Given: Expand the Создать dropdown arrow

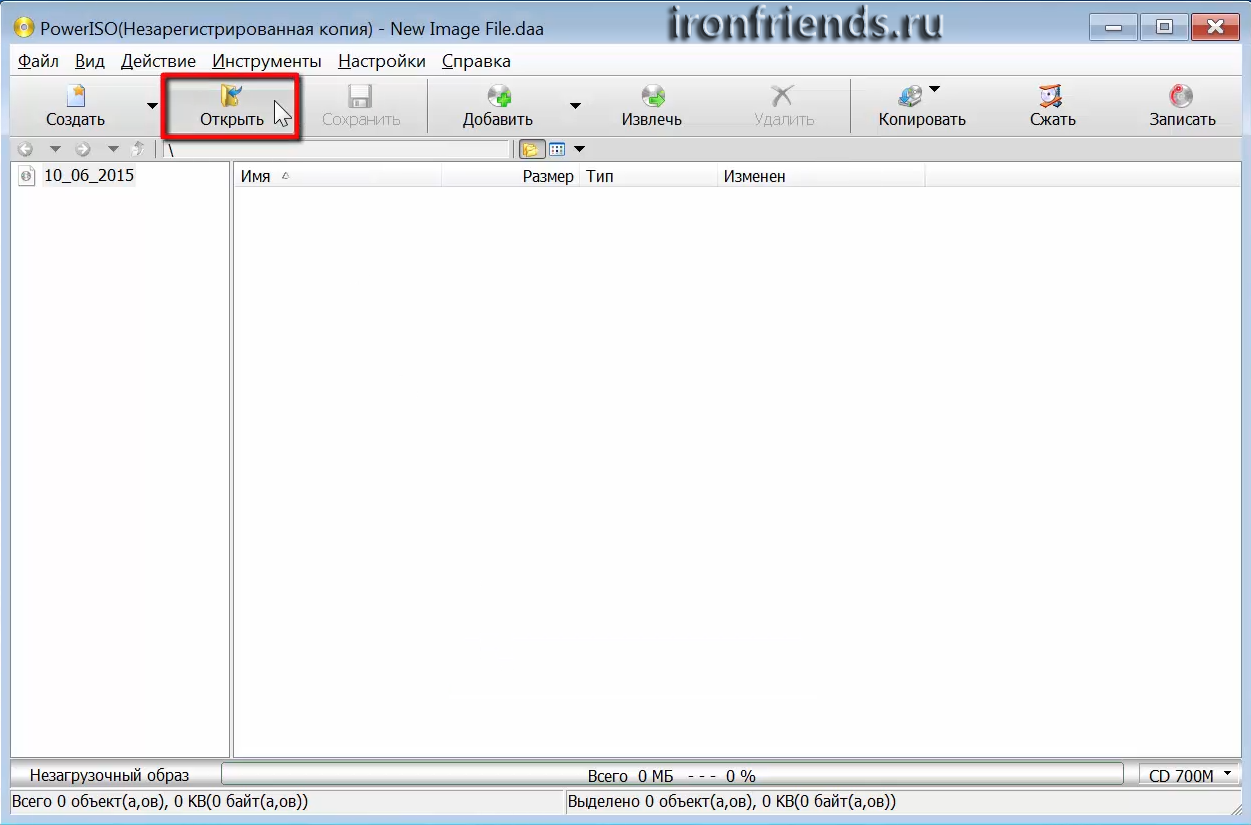Looking at the screenshot, I should pos(152,105).
